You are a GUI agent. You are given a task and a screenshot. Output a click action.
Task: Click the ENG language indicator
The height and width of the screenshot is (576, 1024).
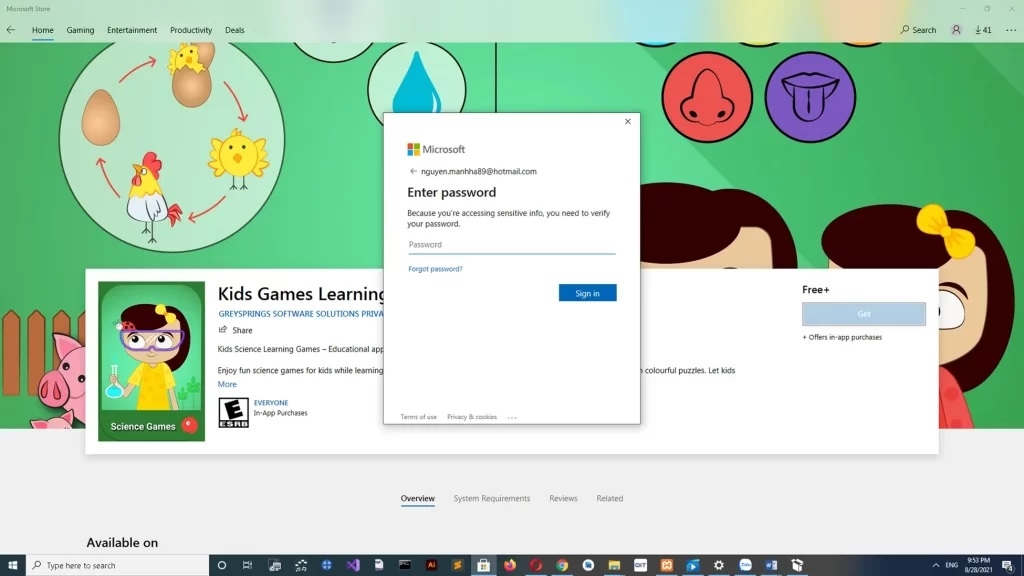click(x=952, y=565)
